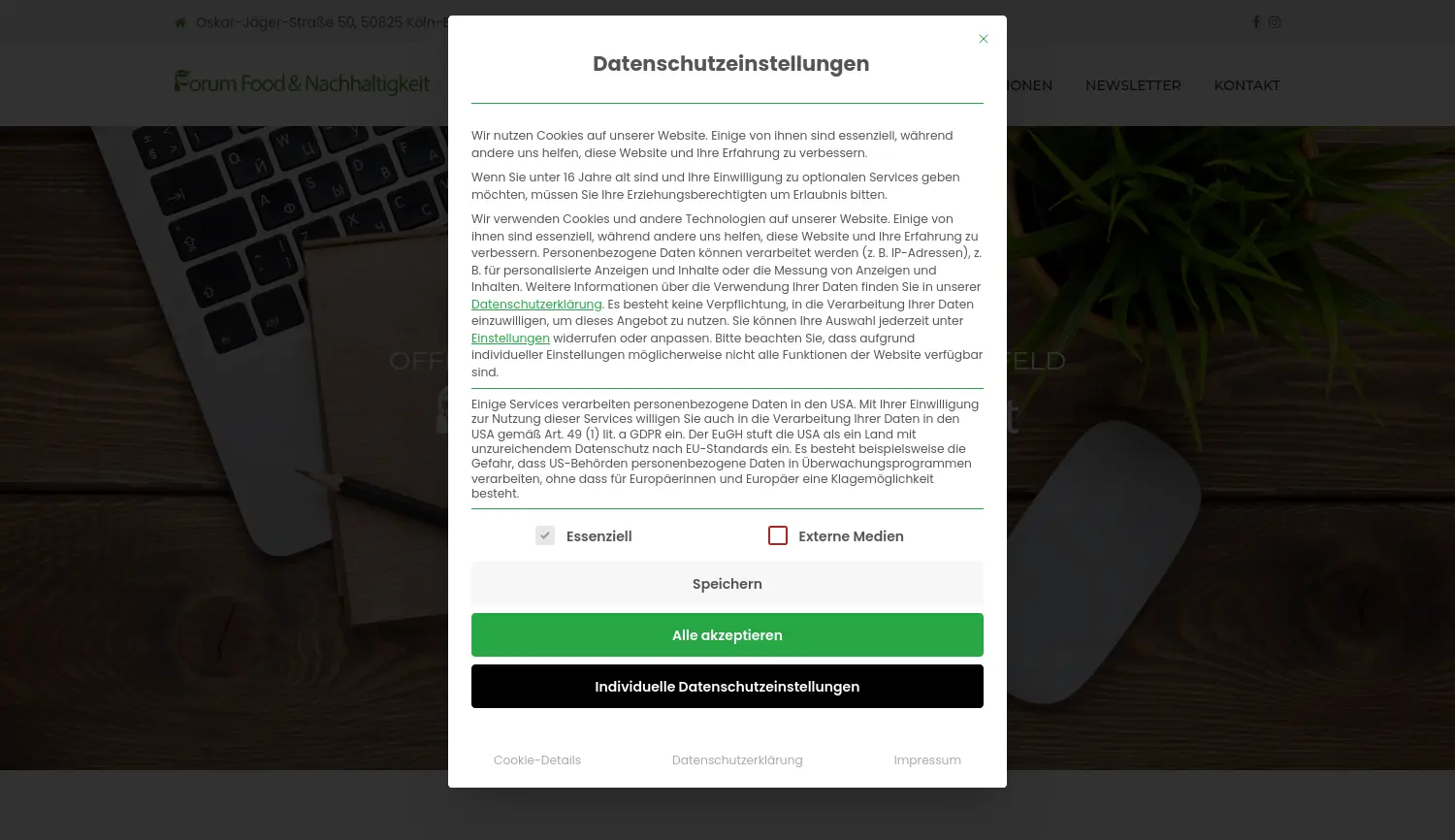Toggle the Essenziell checkbox
The width and height of the screenshot is (1455, 840).
pos(545,535)
